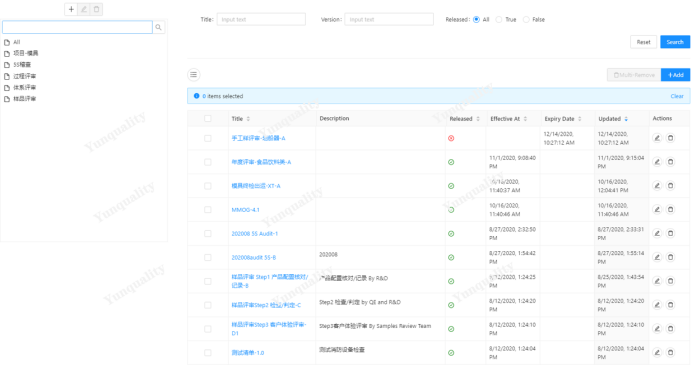Viewport: 693px width, 375px height.
Task: Select the Released 'All' radio option
Action: pos(476,19)
